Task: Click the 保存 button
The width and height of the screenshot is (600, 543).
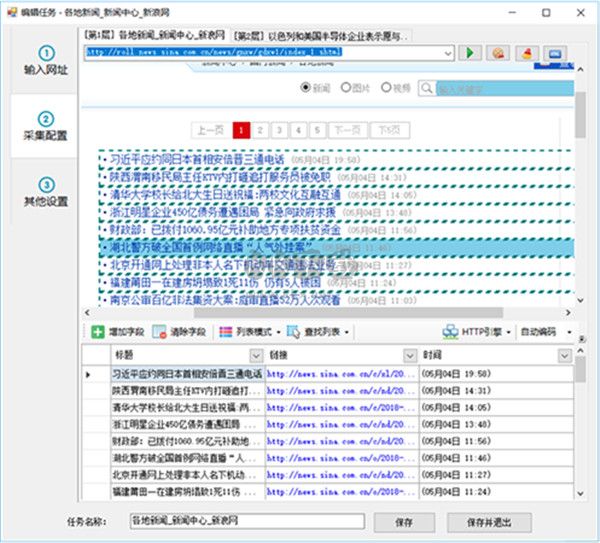Action: coord(404,521)
